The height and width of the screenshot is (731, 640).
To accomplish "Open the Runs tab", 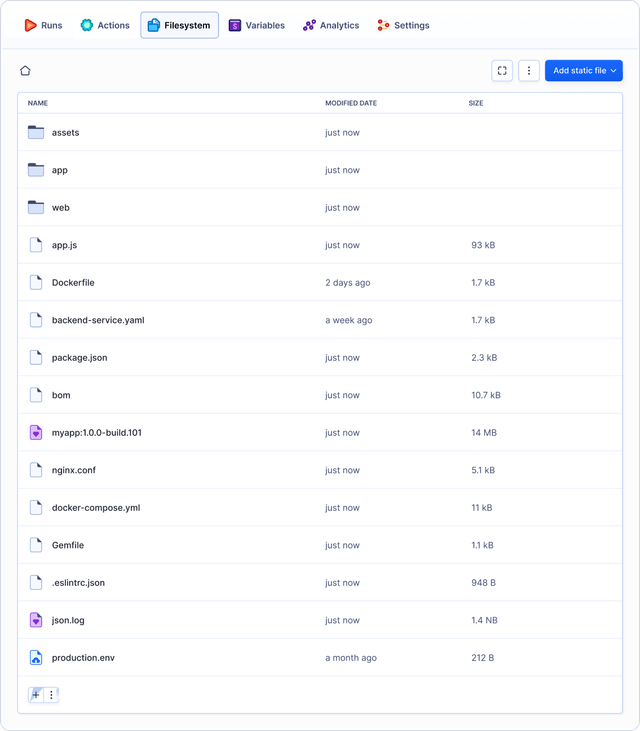I will point(43,25).
